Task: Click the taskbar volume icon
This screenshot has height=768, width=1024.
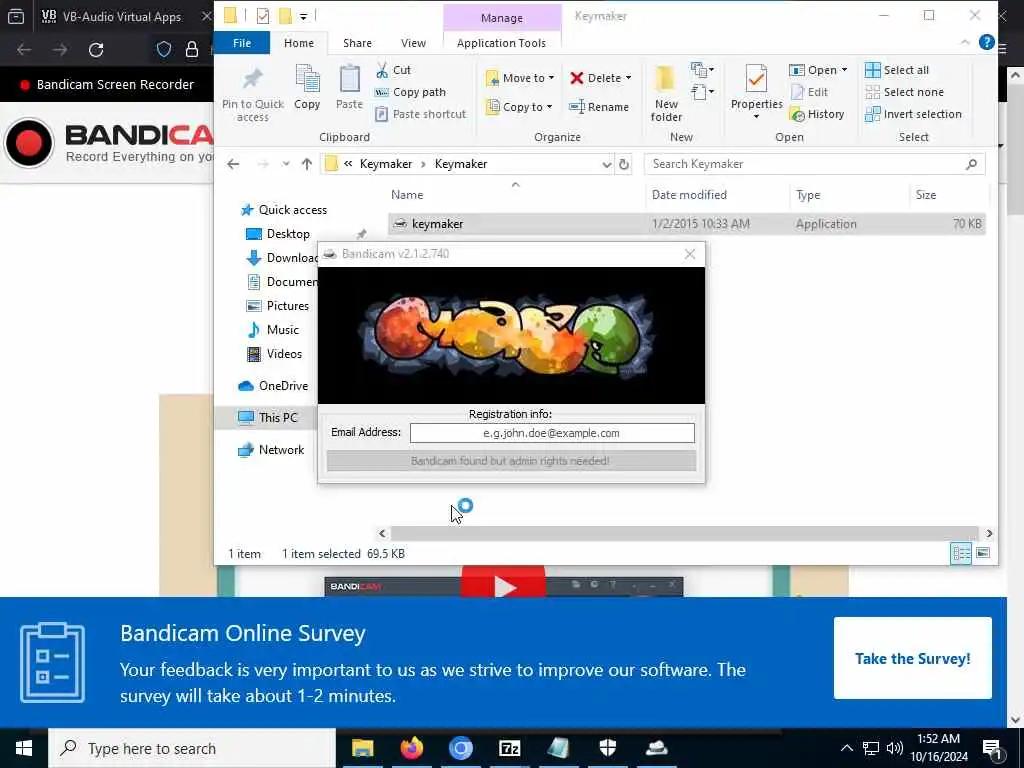Action: click(x=895, y=748)
